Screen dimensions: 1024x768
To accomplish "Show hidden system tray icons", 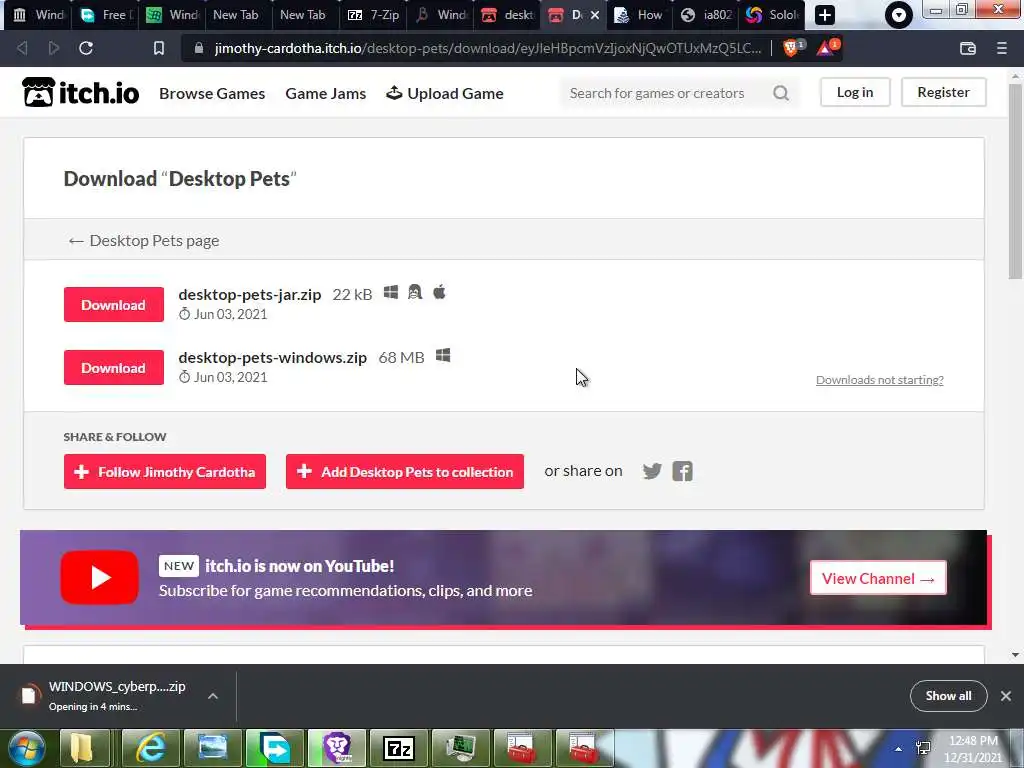I will (x=899, y=749).
